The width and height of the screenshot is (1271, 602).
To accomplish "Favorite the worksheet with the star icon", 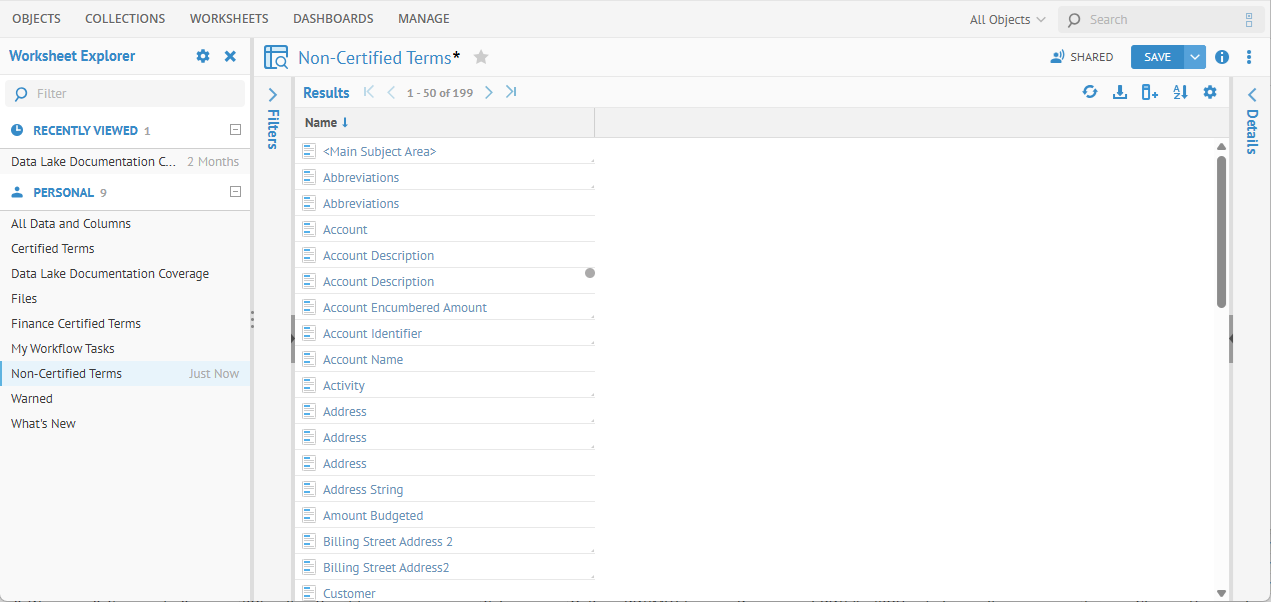I will point(481,57).
